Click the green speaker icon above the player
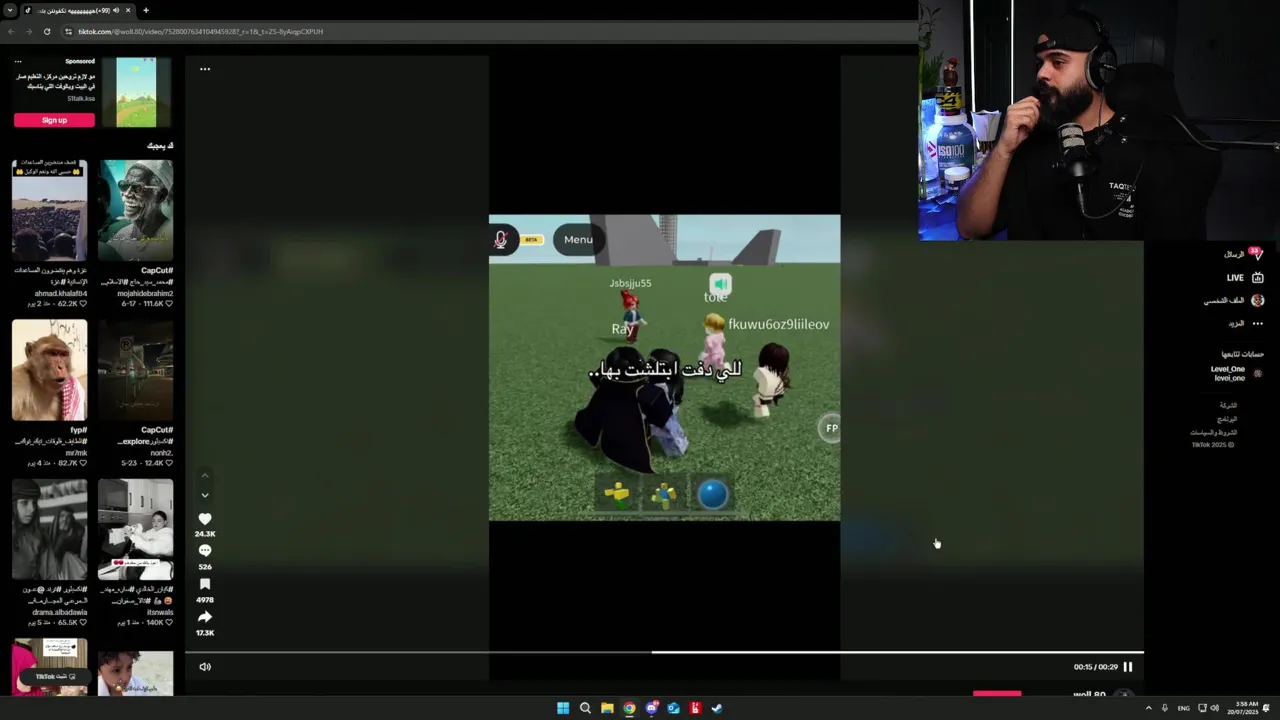 (720, 284)
